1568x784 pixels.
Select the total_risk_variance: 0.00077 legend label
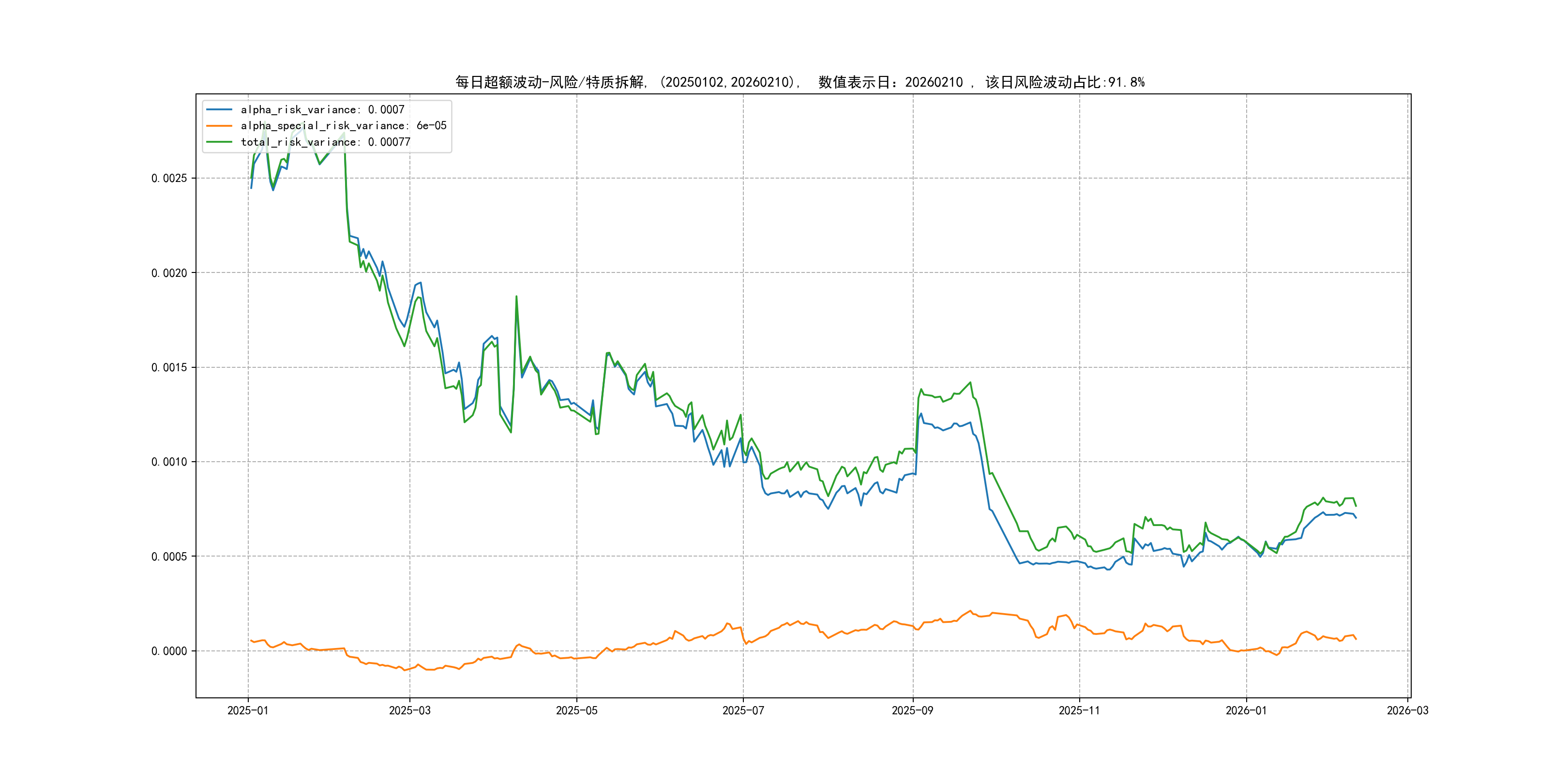coord(326,142)
